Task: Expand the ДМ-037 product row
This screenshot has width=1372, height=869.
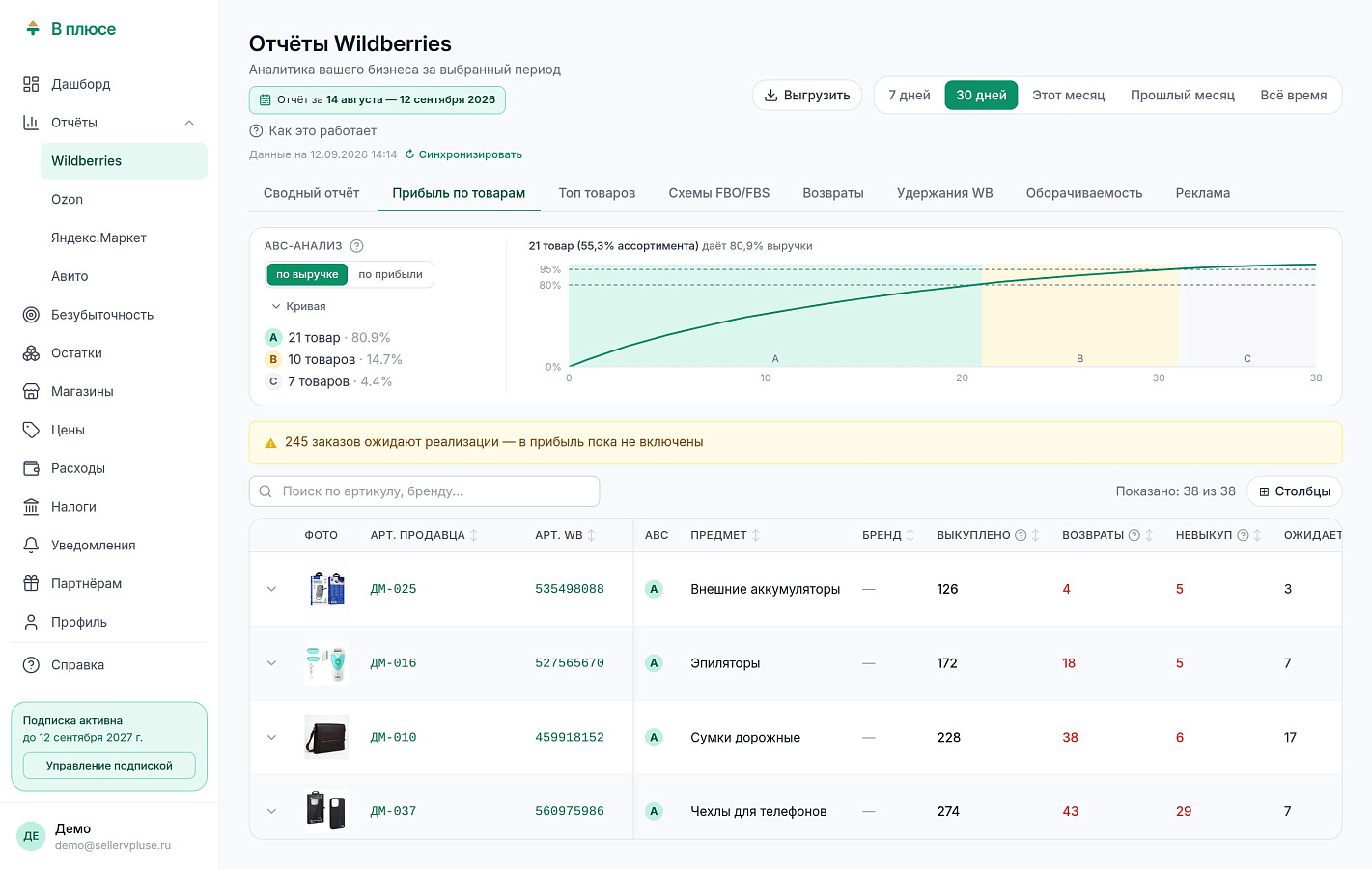Action: (x=271, y=811)
